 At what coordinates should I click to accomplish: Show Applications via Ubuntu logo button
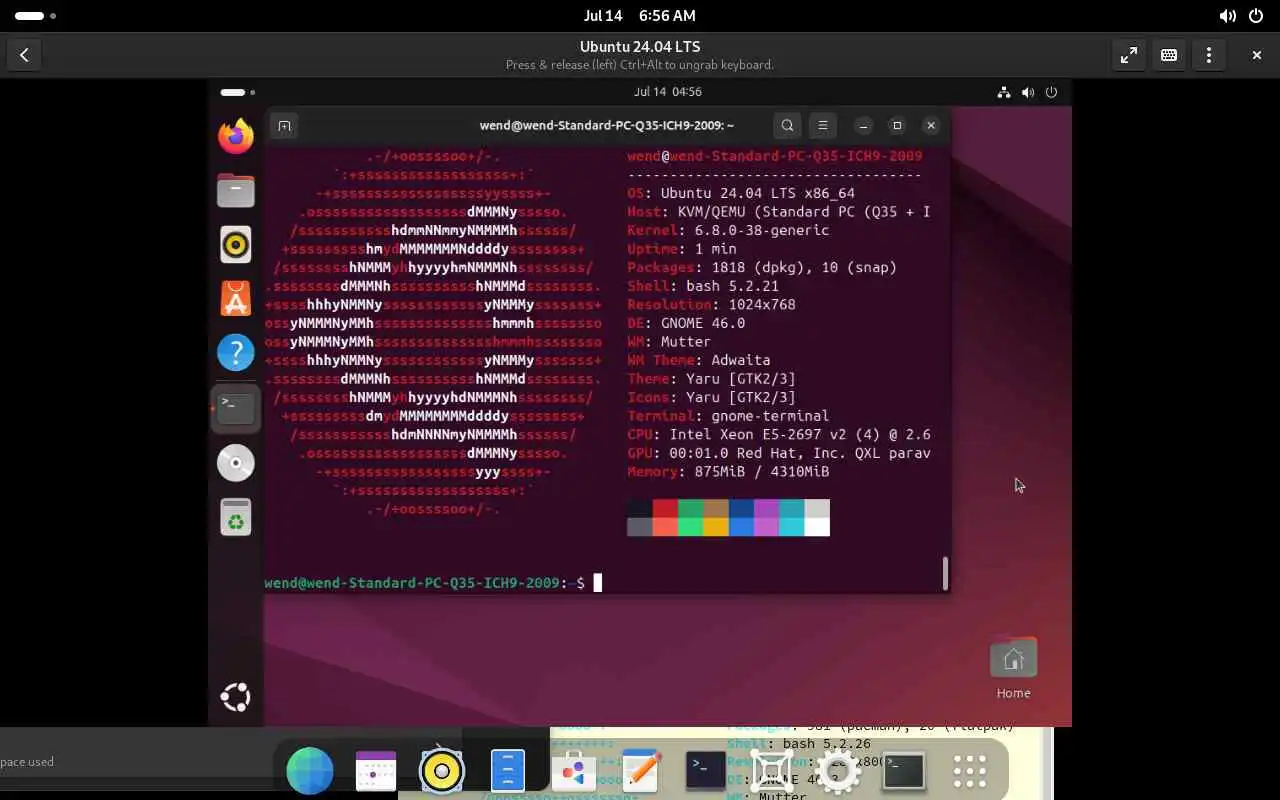coord(236,697)
